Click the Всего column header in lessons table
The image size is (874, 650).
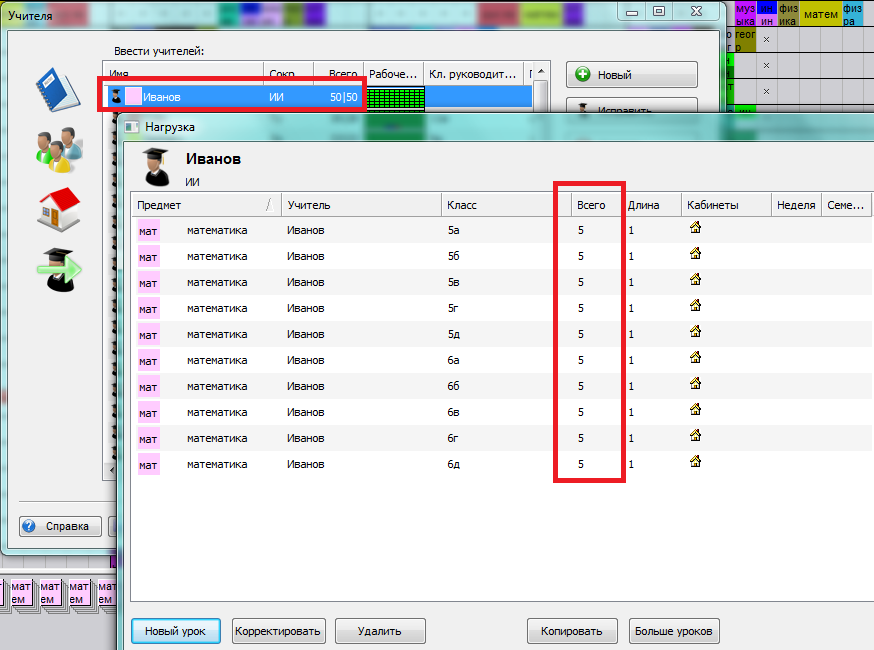590,205
